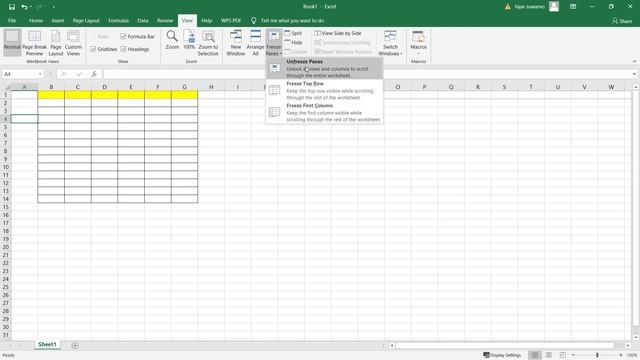The width and height of the screenshot is (640, 360).
Task: Click Page Layout icon in status bar
Action: pos(549,355)
